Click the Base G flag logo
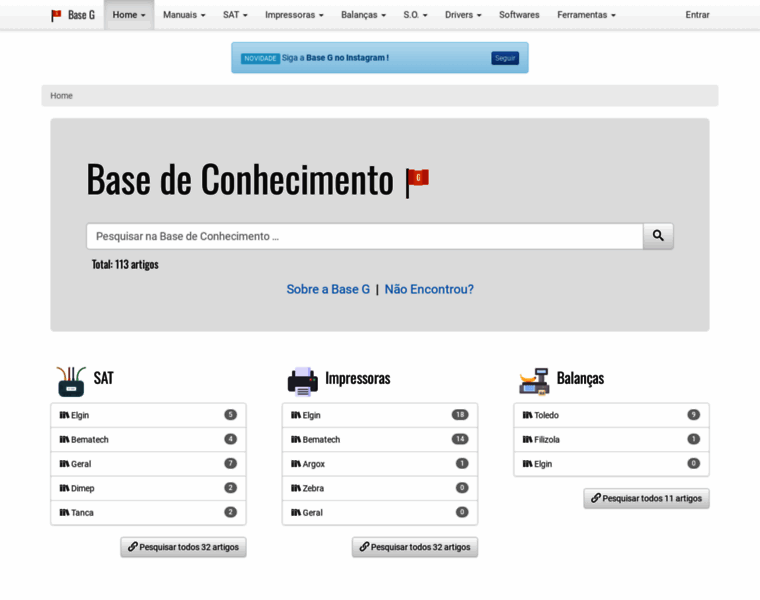The height and width of the screenshot is (600, 760). point(57,15)
